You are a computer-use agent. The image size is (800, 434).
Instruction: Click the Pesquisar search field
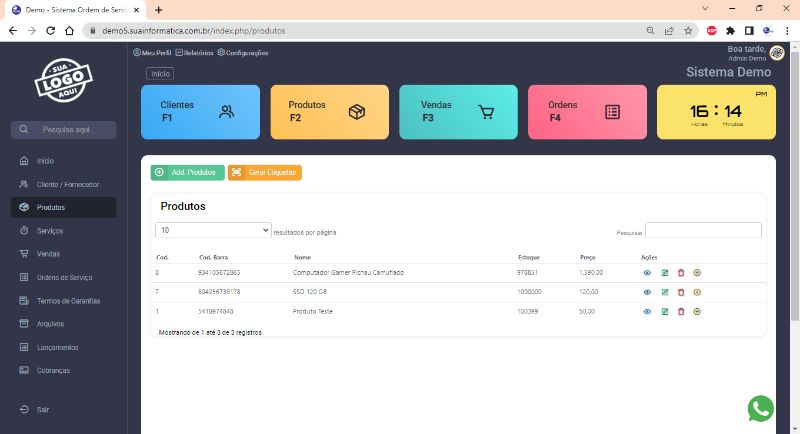point(703,231)
